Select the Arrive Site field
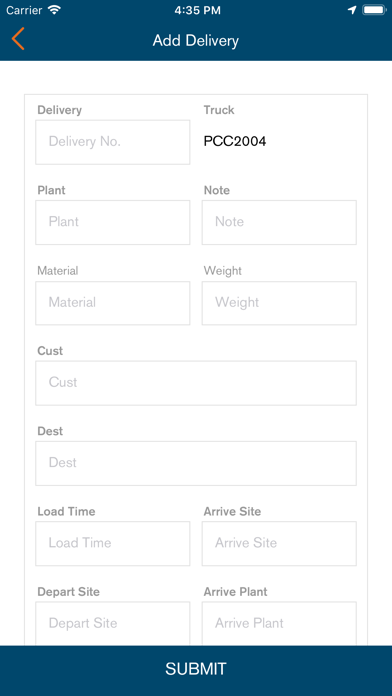 (279, 544)
